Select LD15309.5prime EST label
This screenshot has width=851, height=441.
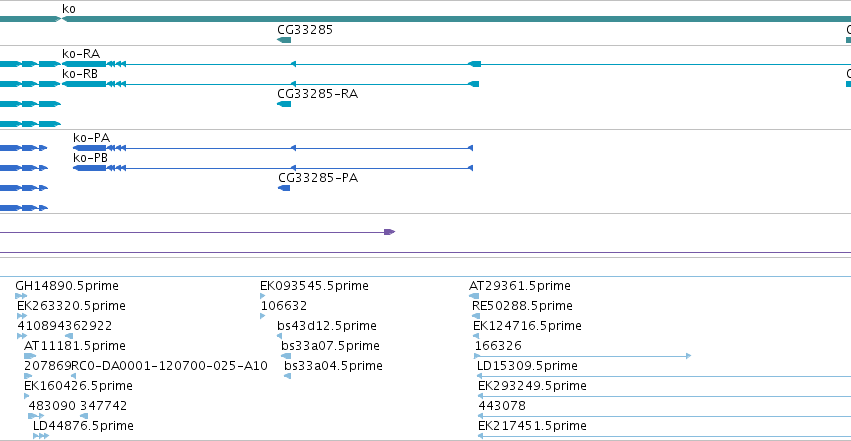pyautogui.click(x=527, y=366)
